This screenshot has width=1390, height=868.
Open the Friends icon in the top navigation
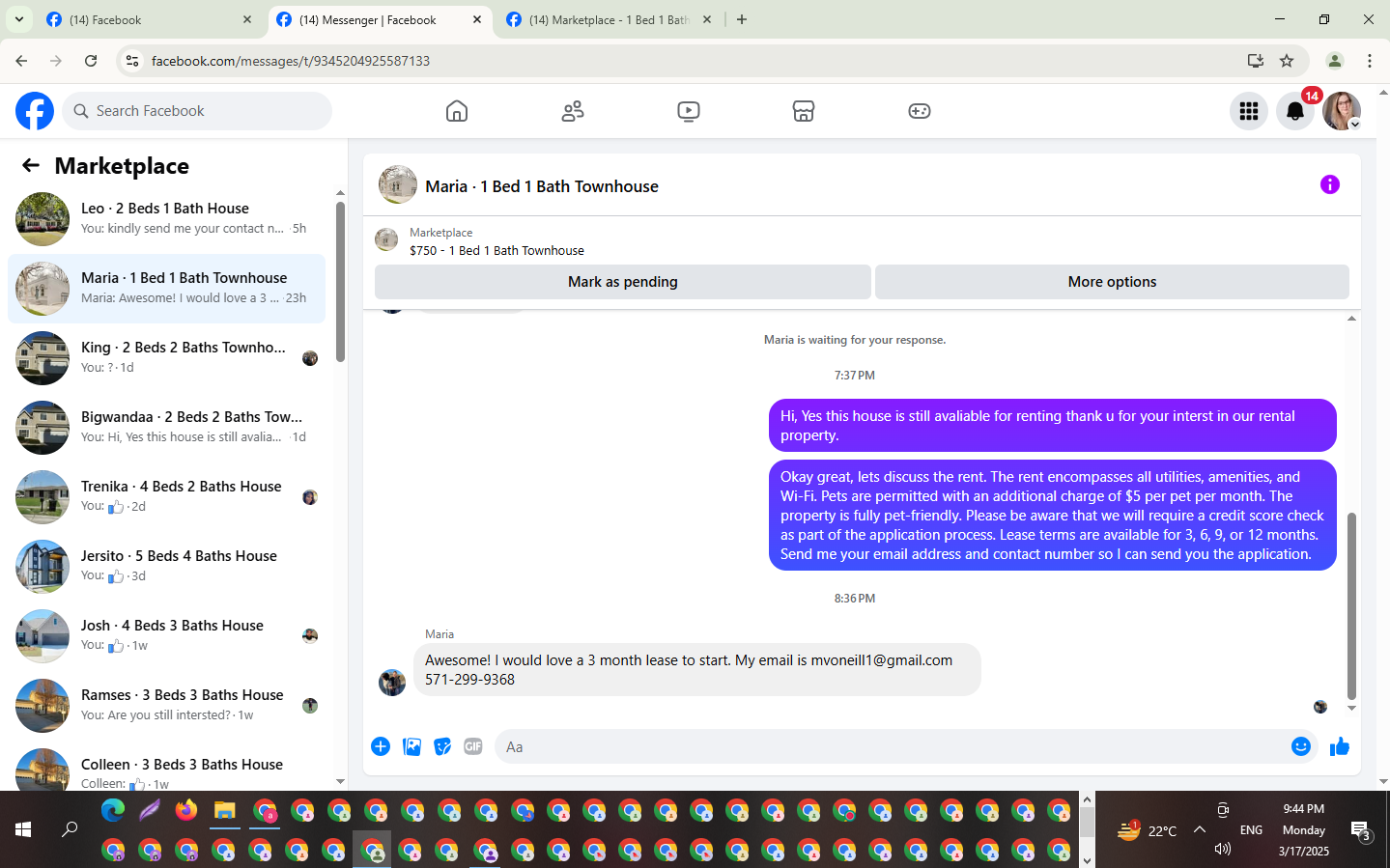tap(573, 111)
